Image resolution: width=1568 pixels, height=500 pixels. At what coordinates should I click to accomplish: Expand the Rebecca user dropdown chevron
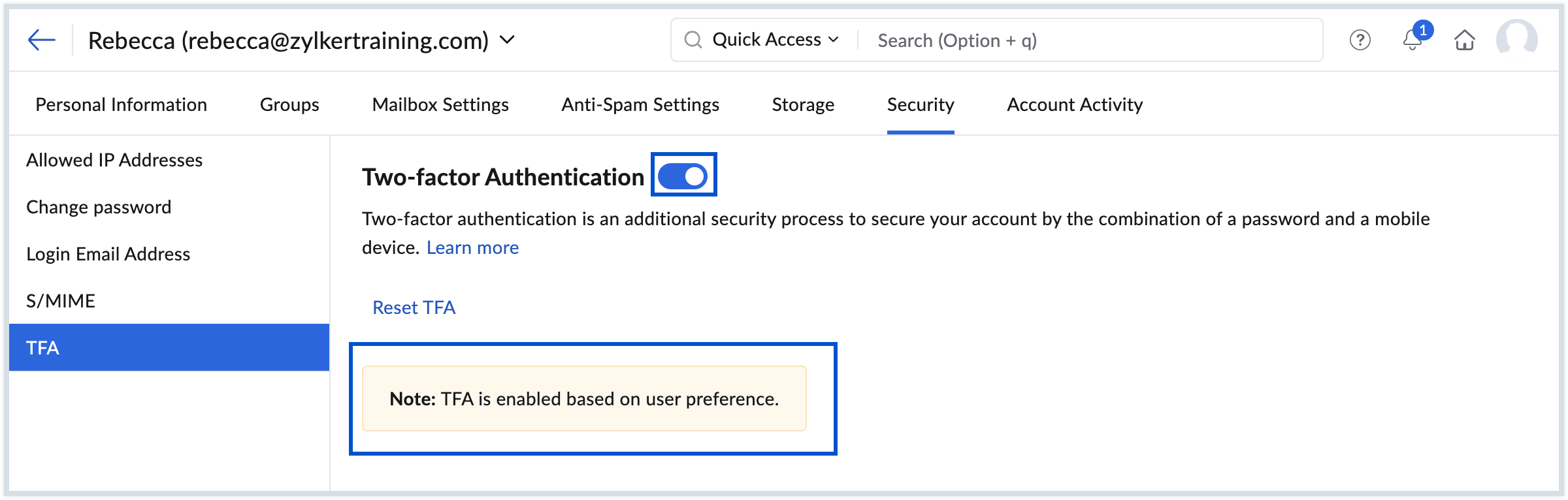click(x=507, y=40)
